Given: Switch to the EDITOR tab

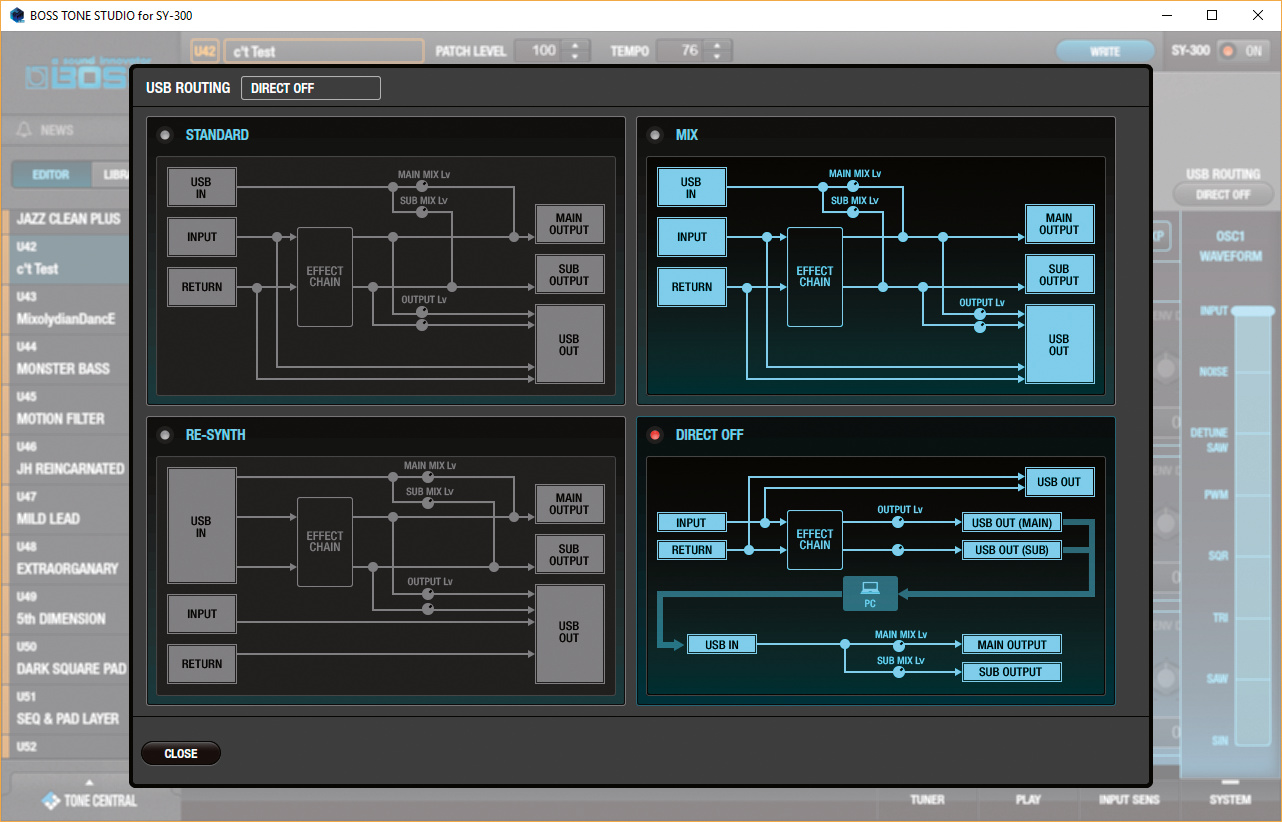Looking at the screenshot, I should point(51,175).
